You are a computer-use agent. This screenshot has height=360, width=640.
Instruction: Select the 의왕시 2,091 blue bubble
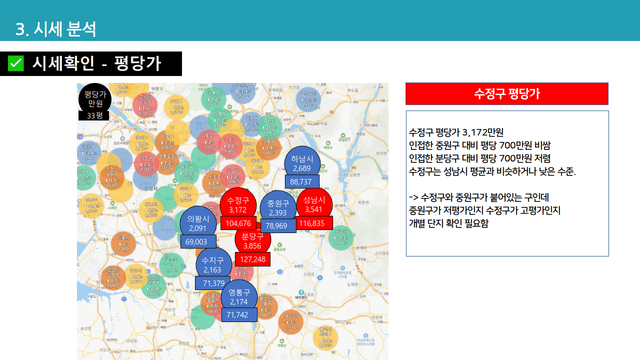198,222
